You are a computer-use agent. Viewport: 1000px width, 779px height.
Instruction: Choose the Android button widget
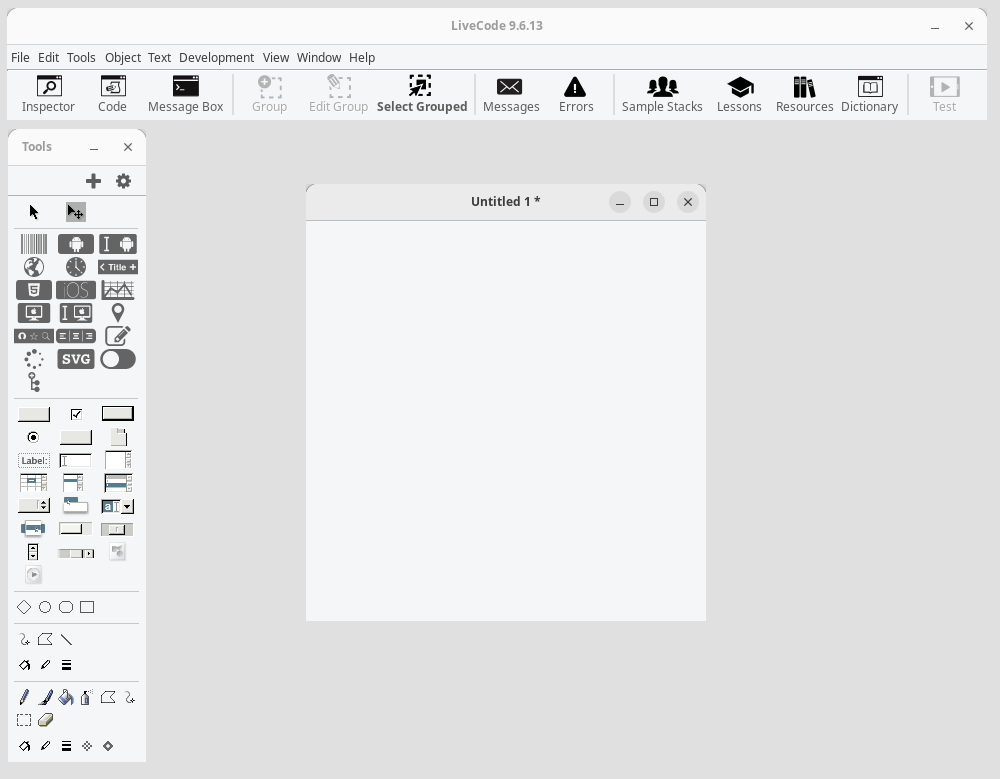(76, 244)
